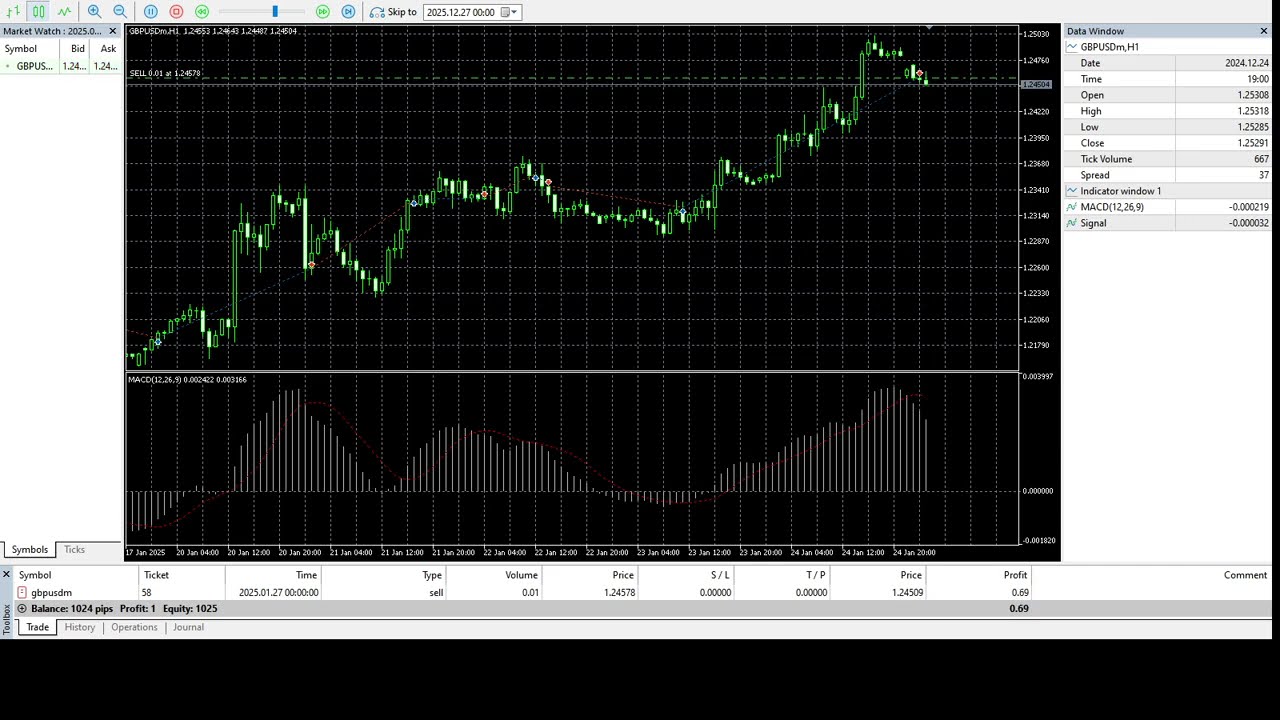Viewport: 1280px width, 720px height.
Task: Open the Skip to date calendar dropdown
Action: [509, 12]
